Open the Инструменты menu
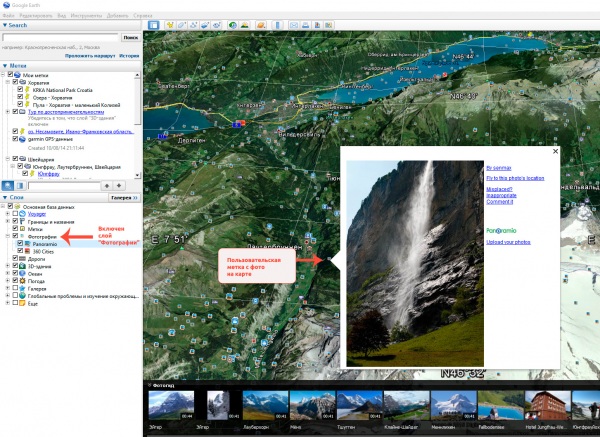 [x=86, y=16]
